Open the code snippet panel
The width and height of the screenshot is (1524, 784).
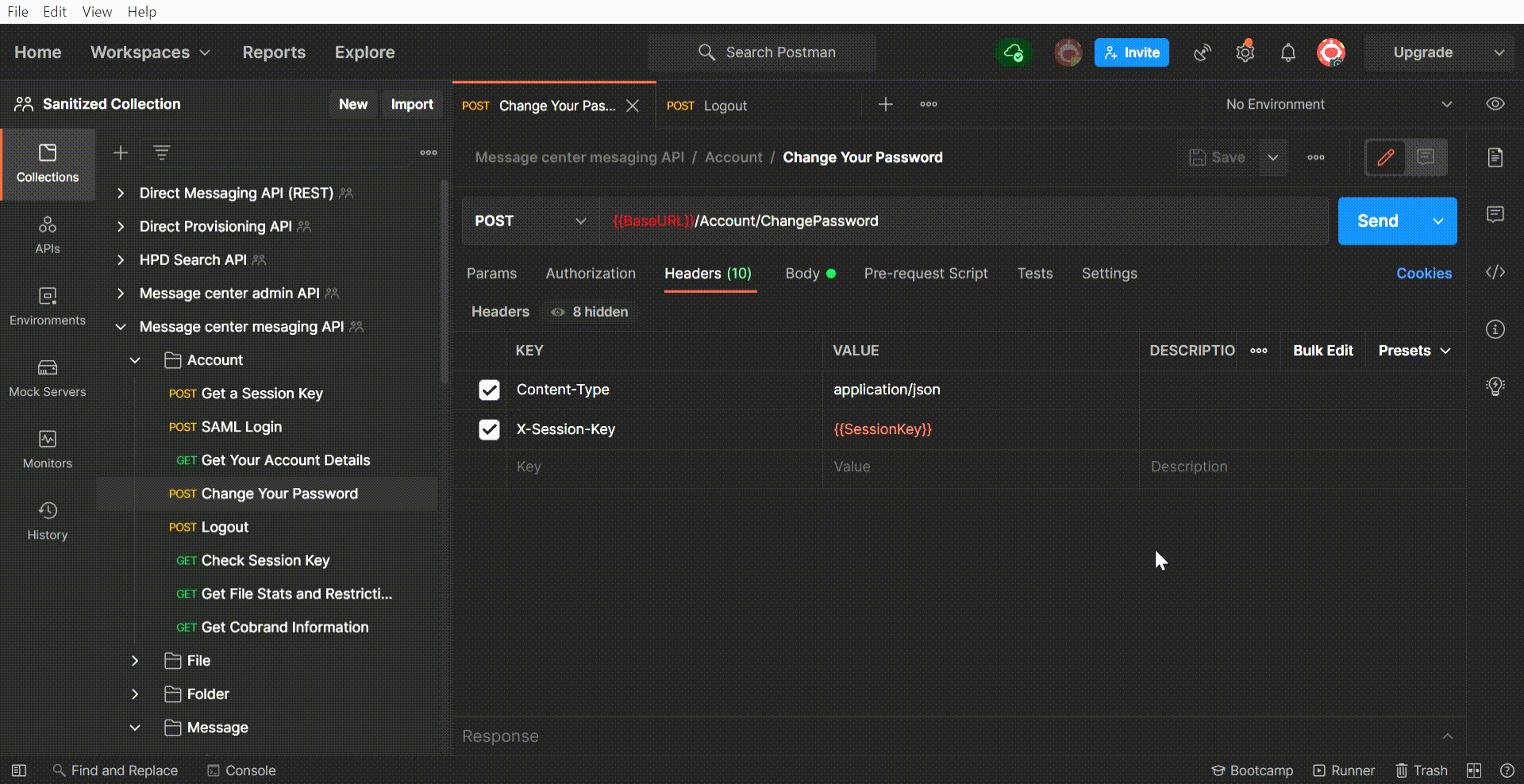tap(1495, 272)
